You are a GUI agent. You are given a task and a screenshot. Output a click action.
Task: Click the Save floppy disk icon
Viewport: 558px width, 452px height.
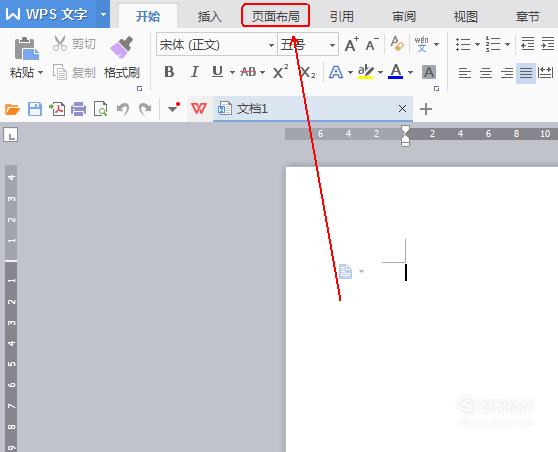[35, 109]
